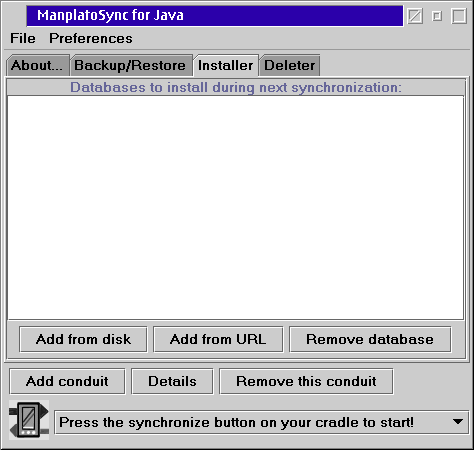
Task: Open the Preferences menu
Action: (x=91, y=38)
